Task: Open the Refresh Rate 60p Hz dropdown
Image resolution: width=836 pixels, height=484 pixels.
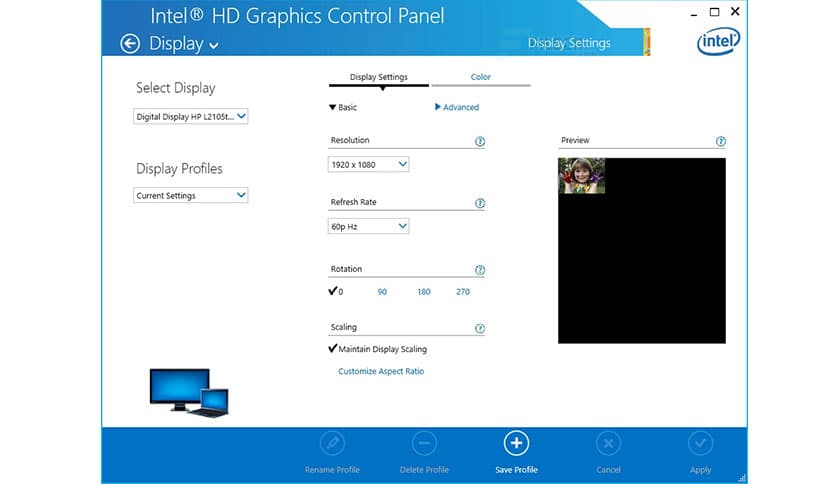Action: (368, 226)
